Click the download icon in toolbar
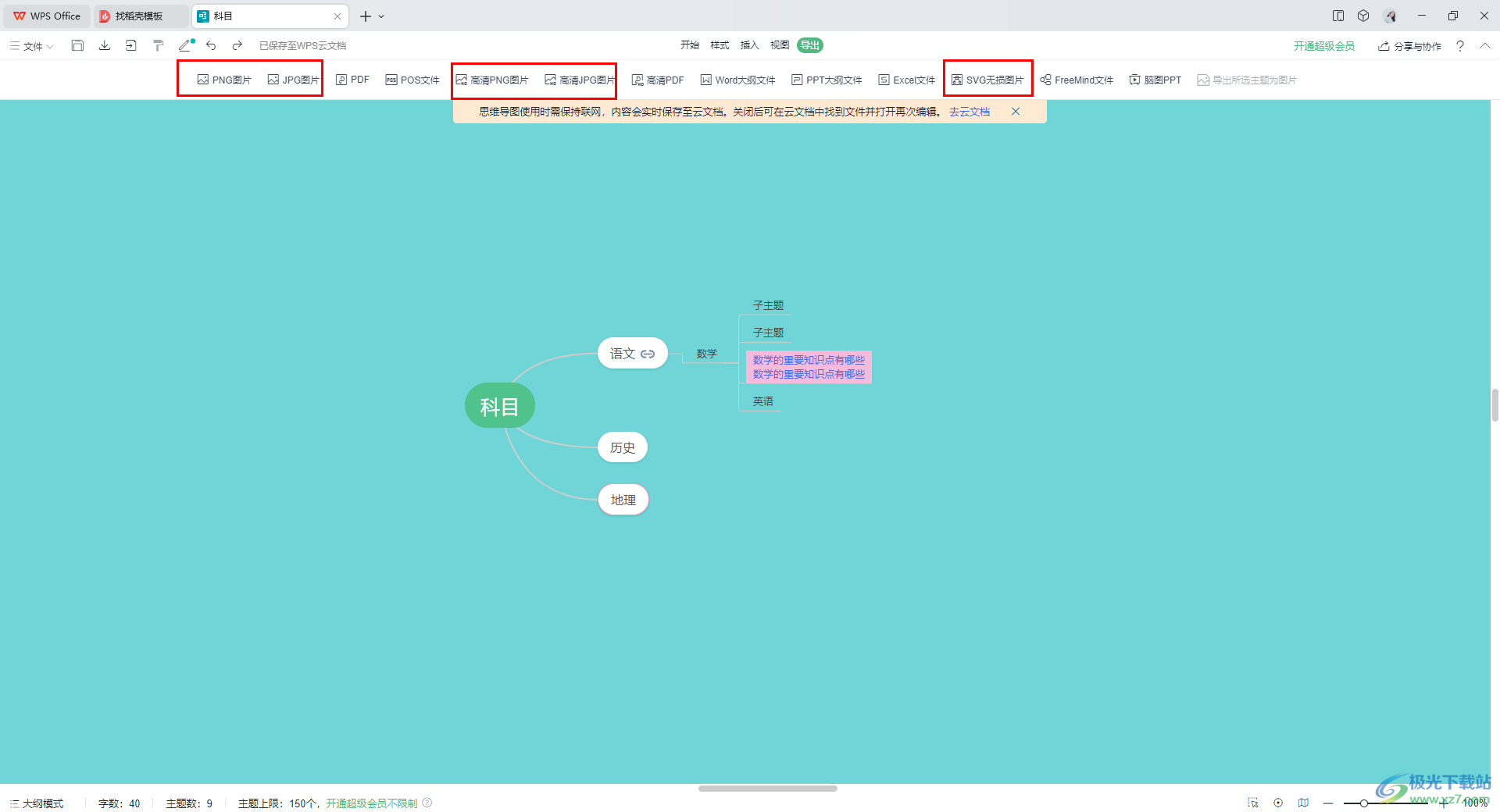 [104, 45]
